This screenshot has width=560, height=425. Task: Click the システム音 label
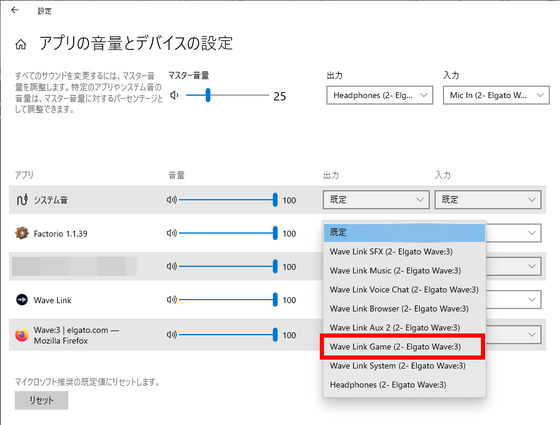point(51,200)
